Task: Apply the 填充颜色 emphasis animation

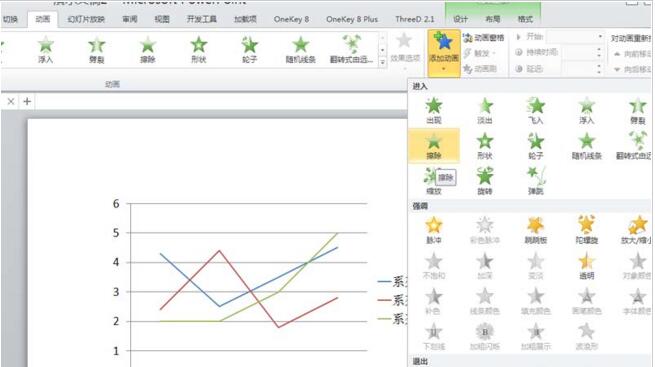Action: (x=536, y=301)
